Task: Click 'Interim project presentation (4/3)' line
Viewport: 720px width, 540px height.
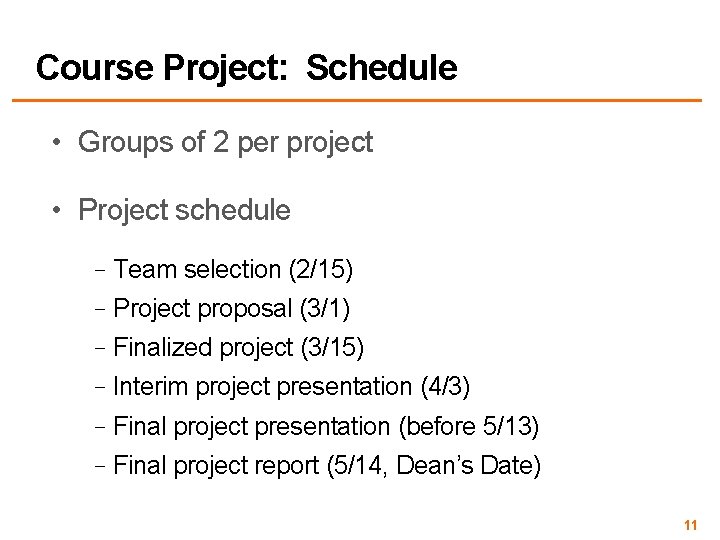Action: [x=291, y=387]
